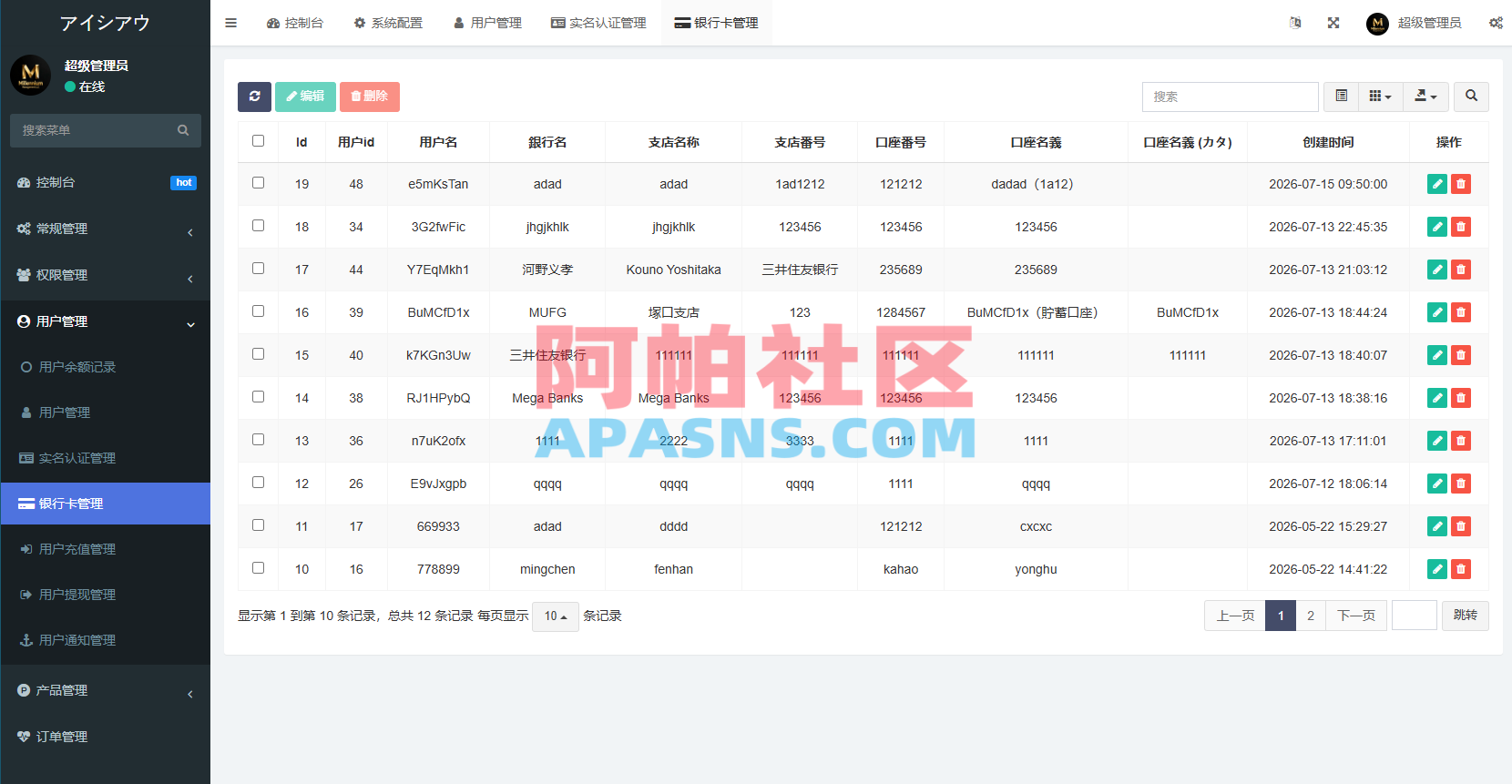Tick the checkbox for row Id 13
Viewport: 1512px width, 784px height.
point(259,440)
